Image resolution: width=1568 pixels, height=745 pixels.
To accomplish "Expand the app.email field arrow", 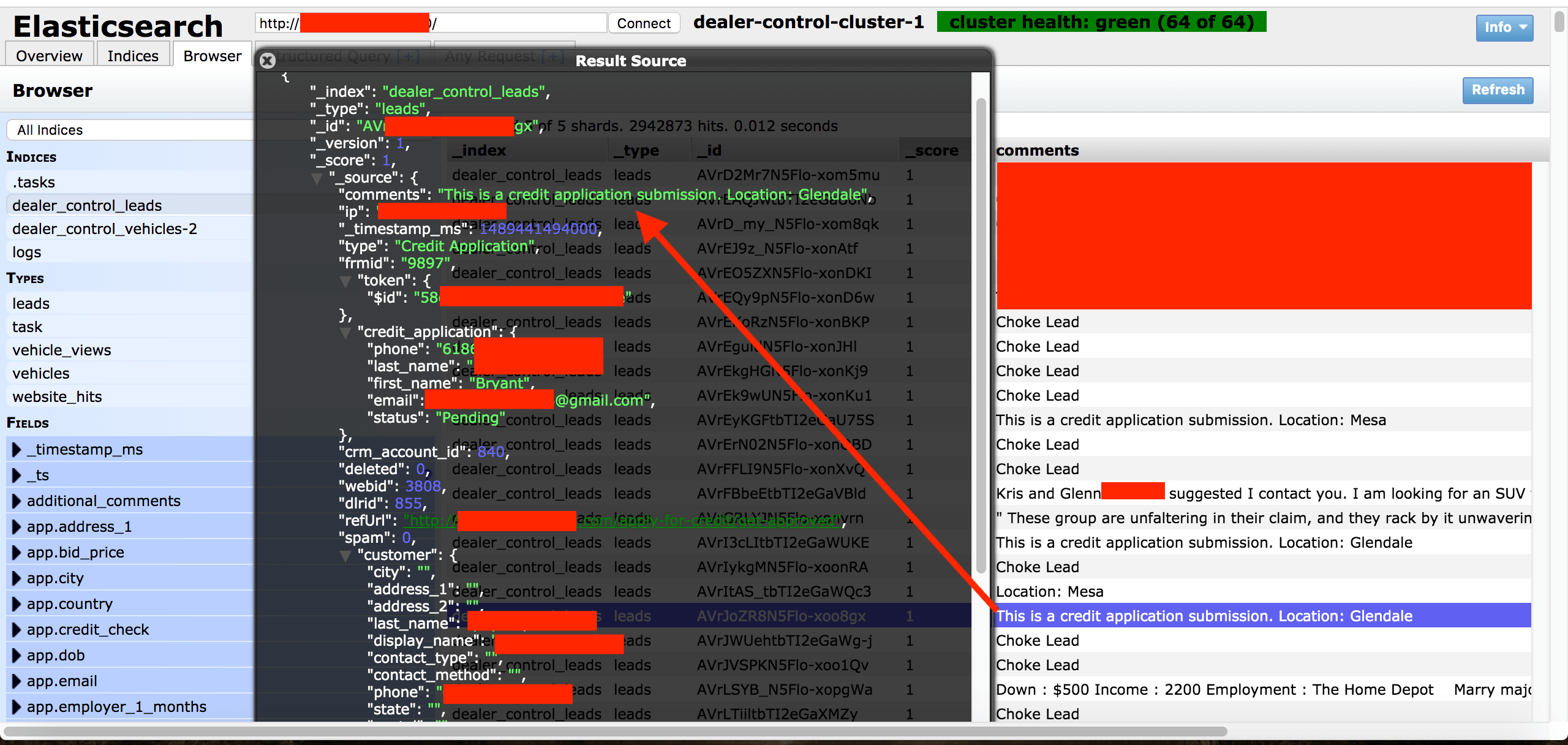I will click(17, 681).
